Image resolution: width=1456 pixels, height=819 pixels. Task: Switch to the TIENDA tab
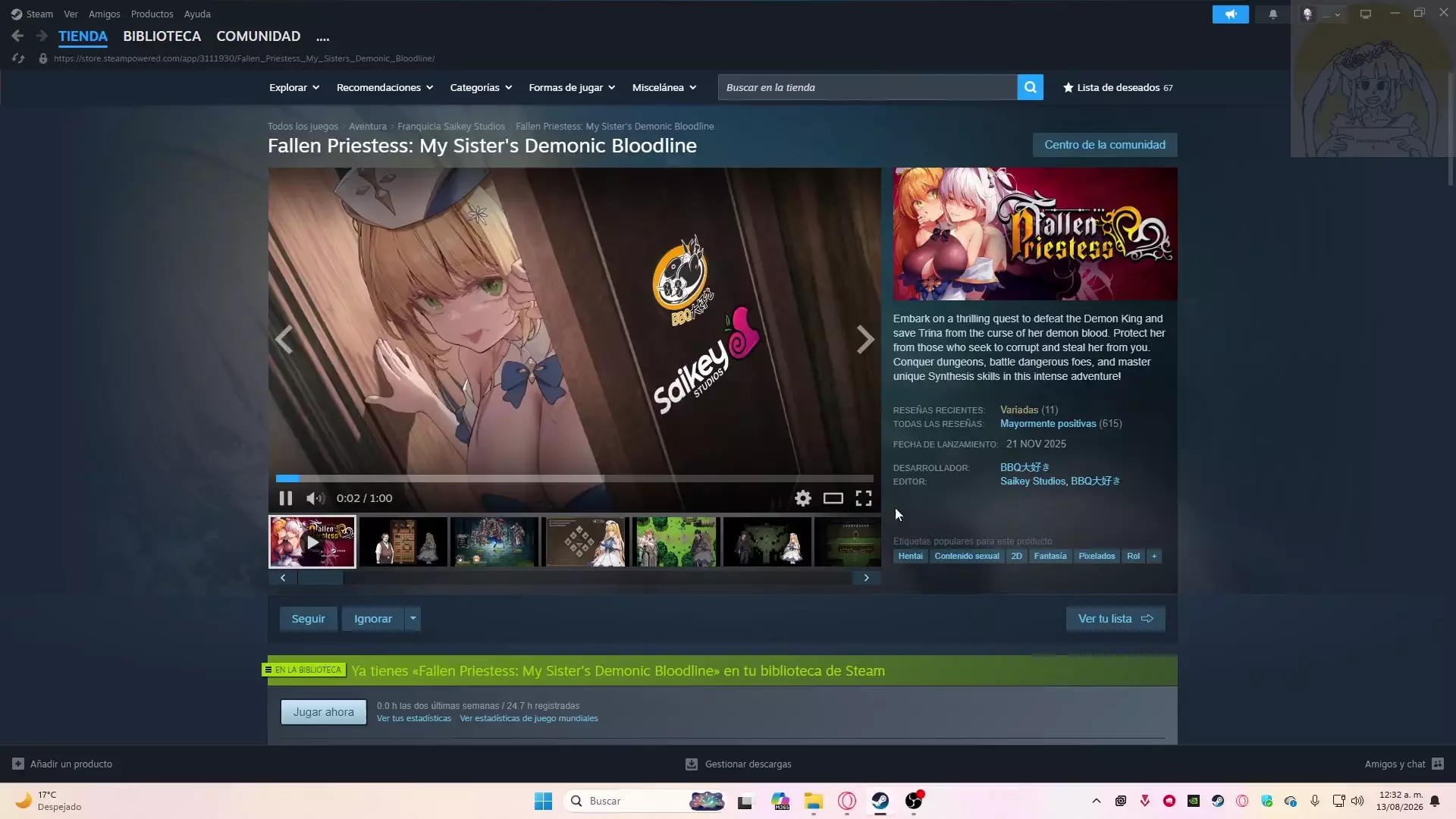83,36
